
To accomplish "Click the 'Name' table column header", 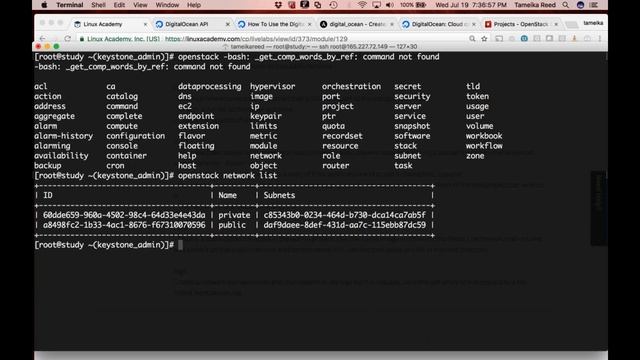I will click(x=227, y=196).
